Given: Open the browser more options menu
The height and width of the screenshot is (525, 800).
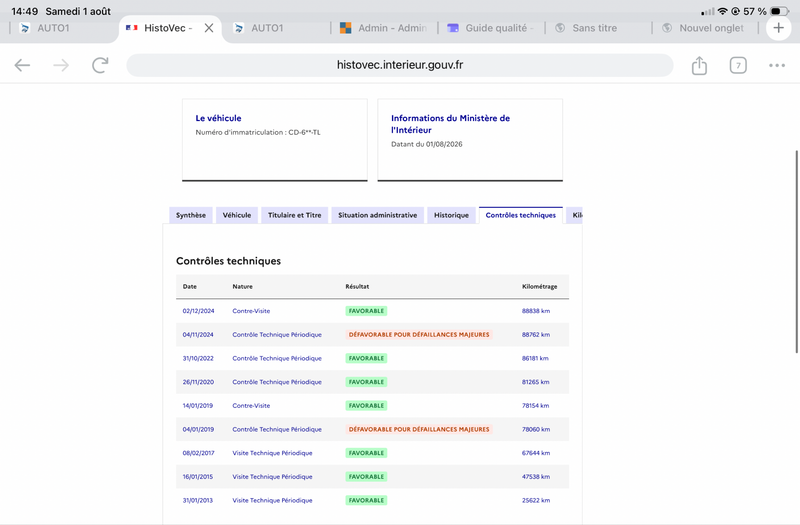Looking at the screenshot, I should [x=777, y=65].
